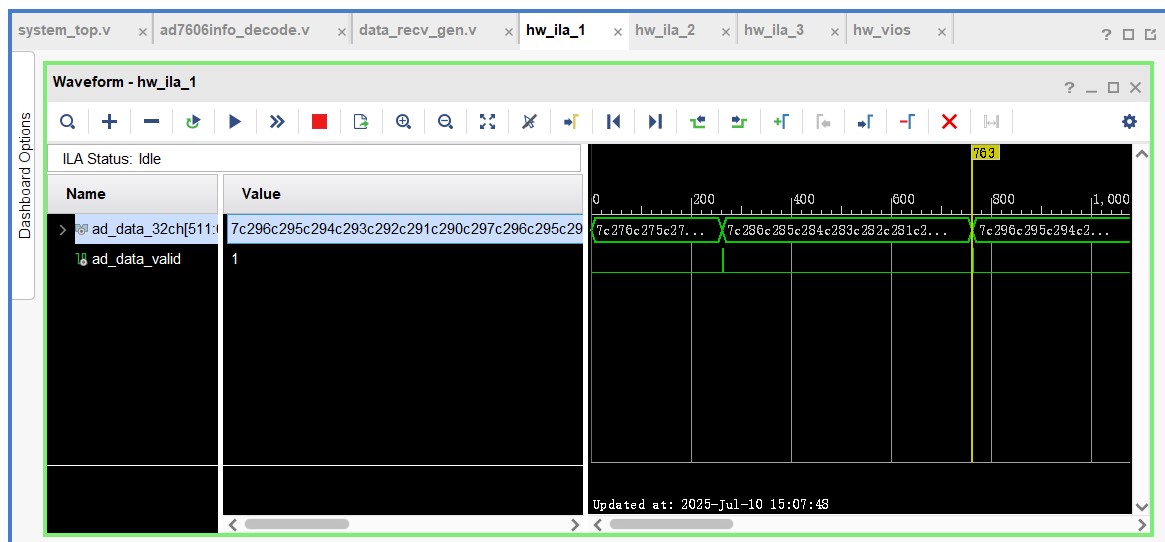Screen dimensions: 1165x542
Task: Jump to the last time icon
Action: pos(655,122)
